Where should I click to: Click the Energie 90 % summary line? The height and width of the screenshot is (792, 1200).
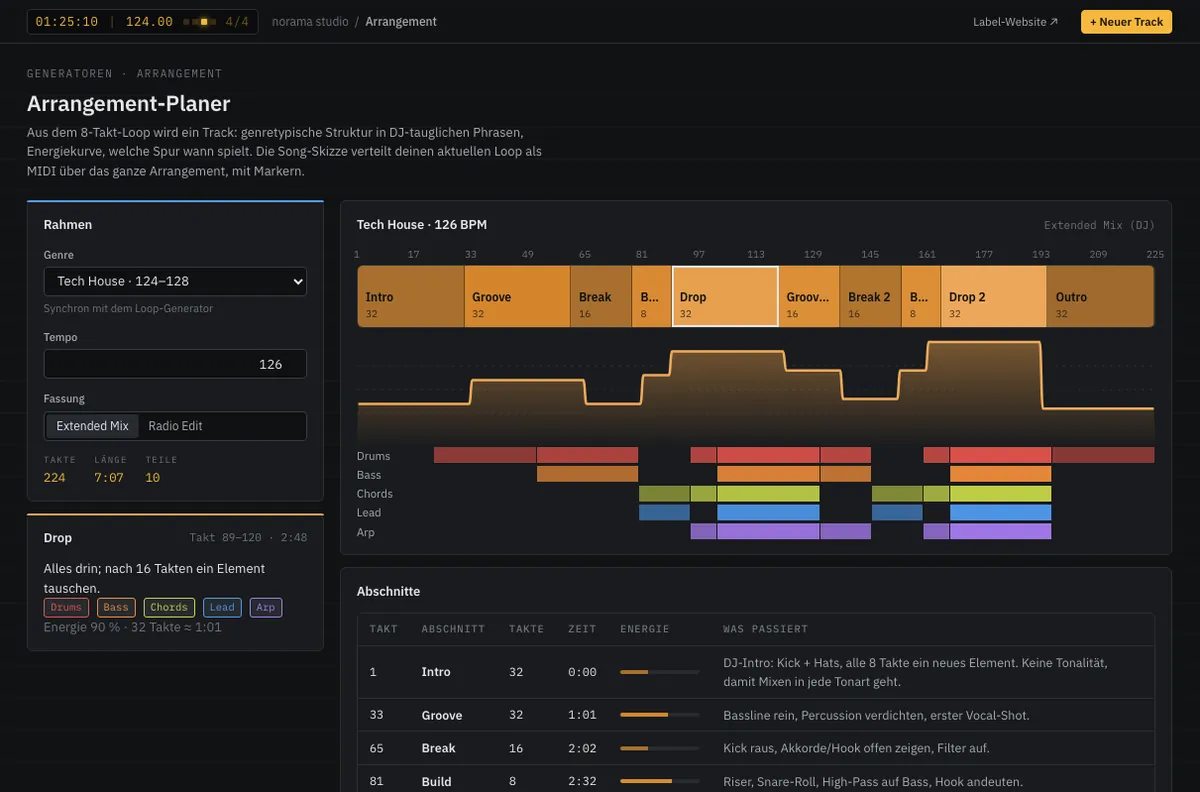coord(133,627)
